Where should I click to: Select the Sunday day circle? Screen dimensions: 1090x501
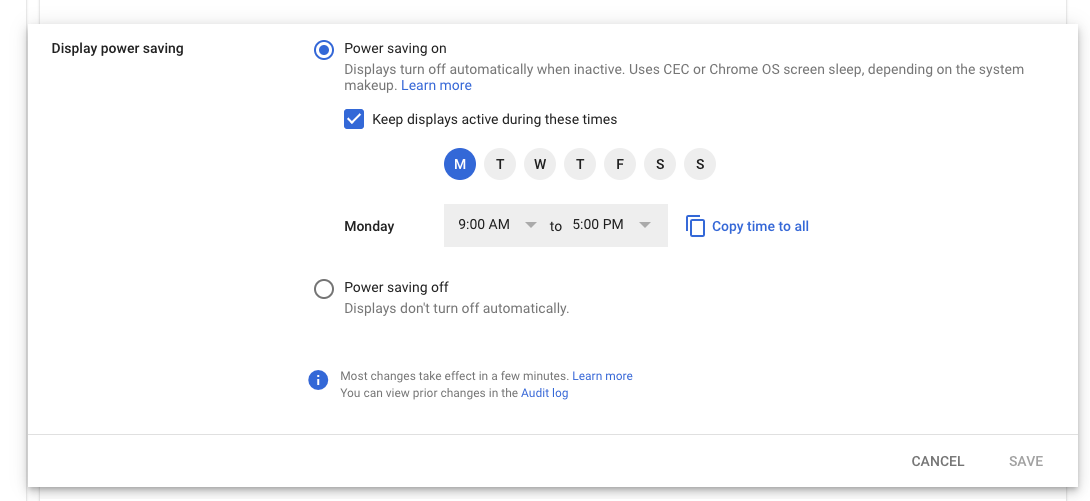point(700,165)
